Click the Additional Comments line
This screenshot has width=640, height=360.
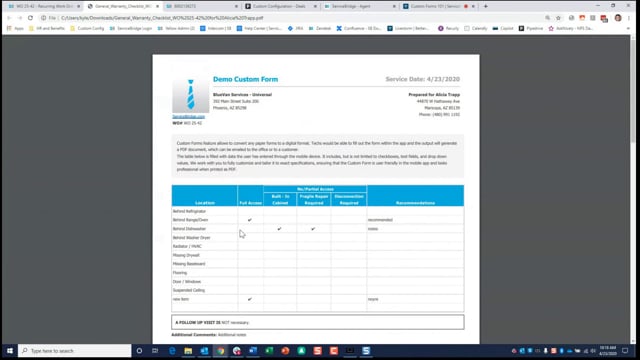(209, 335)
